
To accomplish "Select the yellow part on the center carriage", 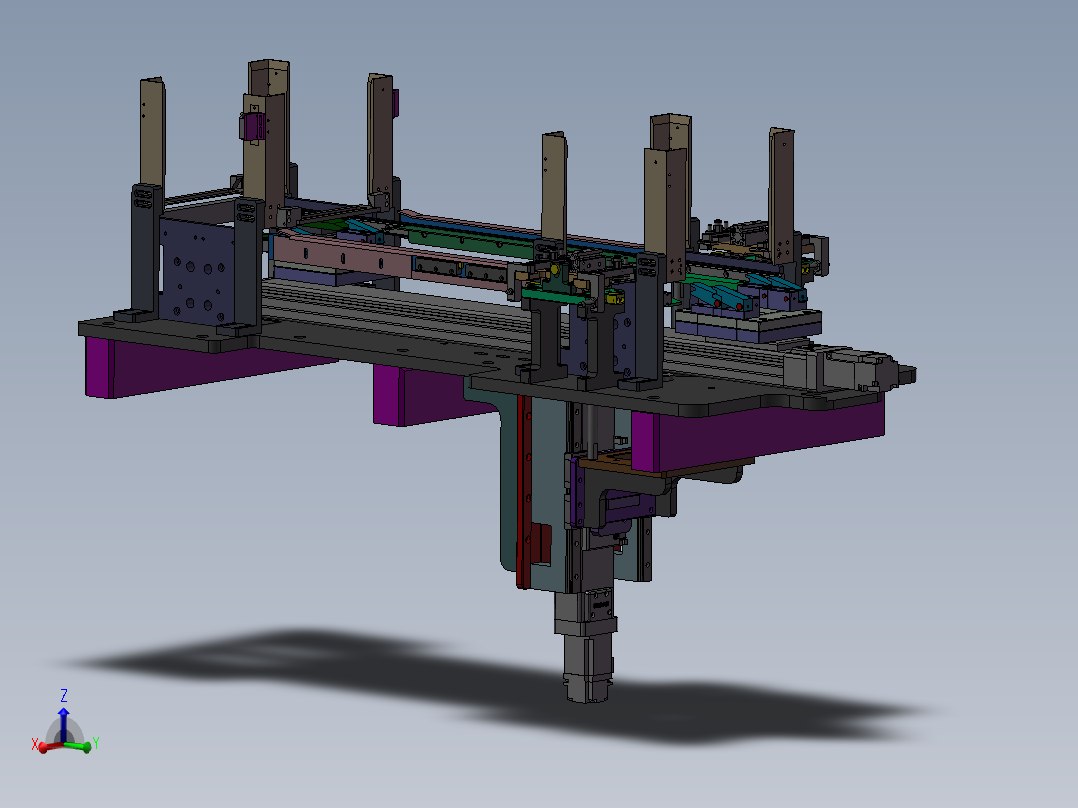I will click(614, 297).
